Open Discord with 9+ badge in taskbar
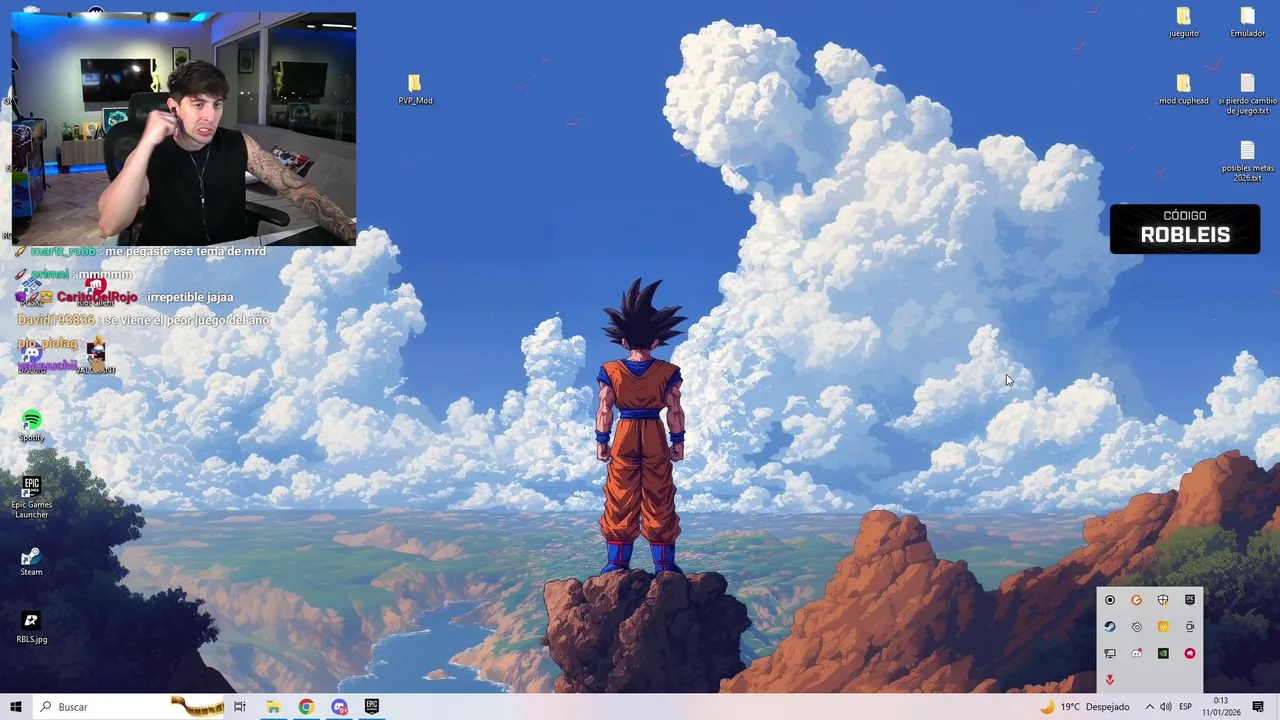1280x720 pixels. (x=339, y=707)
